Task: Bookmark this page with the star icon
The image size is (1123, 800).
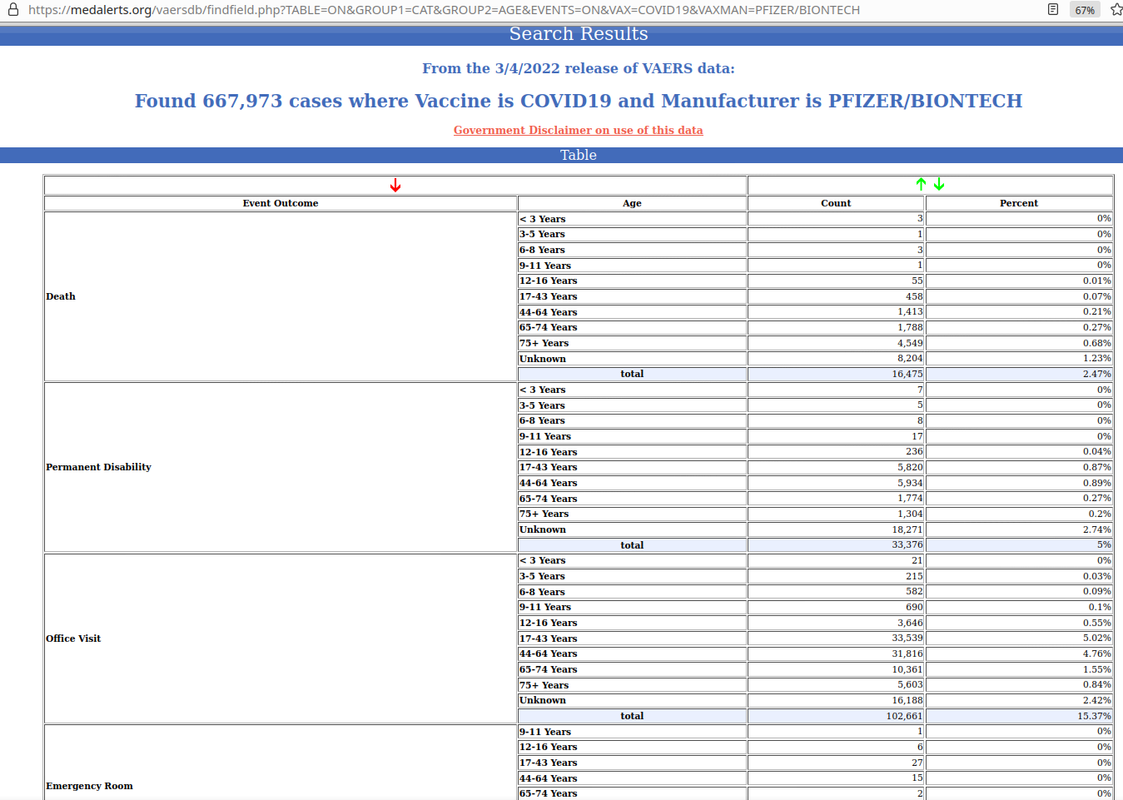Action: (x=1116, y=10)
